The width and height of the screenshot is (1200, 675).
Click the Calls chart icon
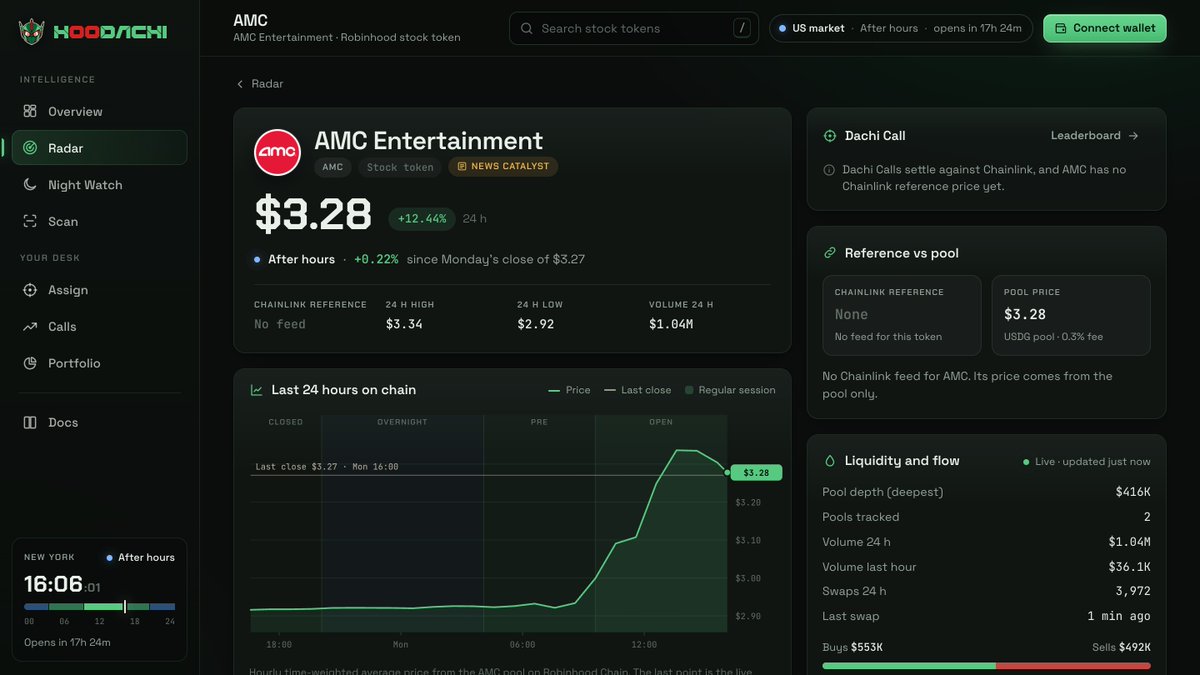pos(30,327)
